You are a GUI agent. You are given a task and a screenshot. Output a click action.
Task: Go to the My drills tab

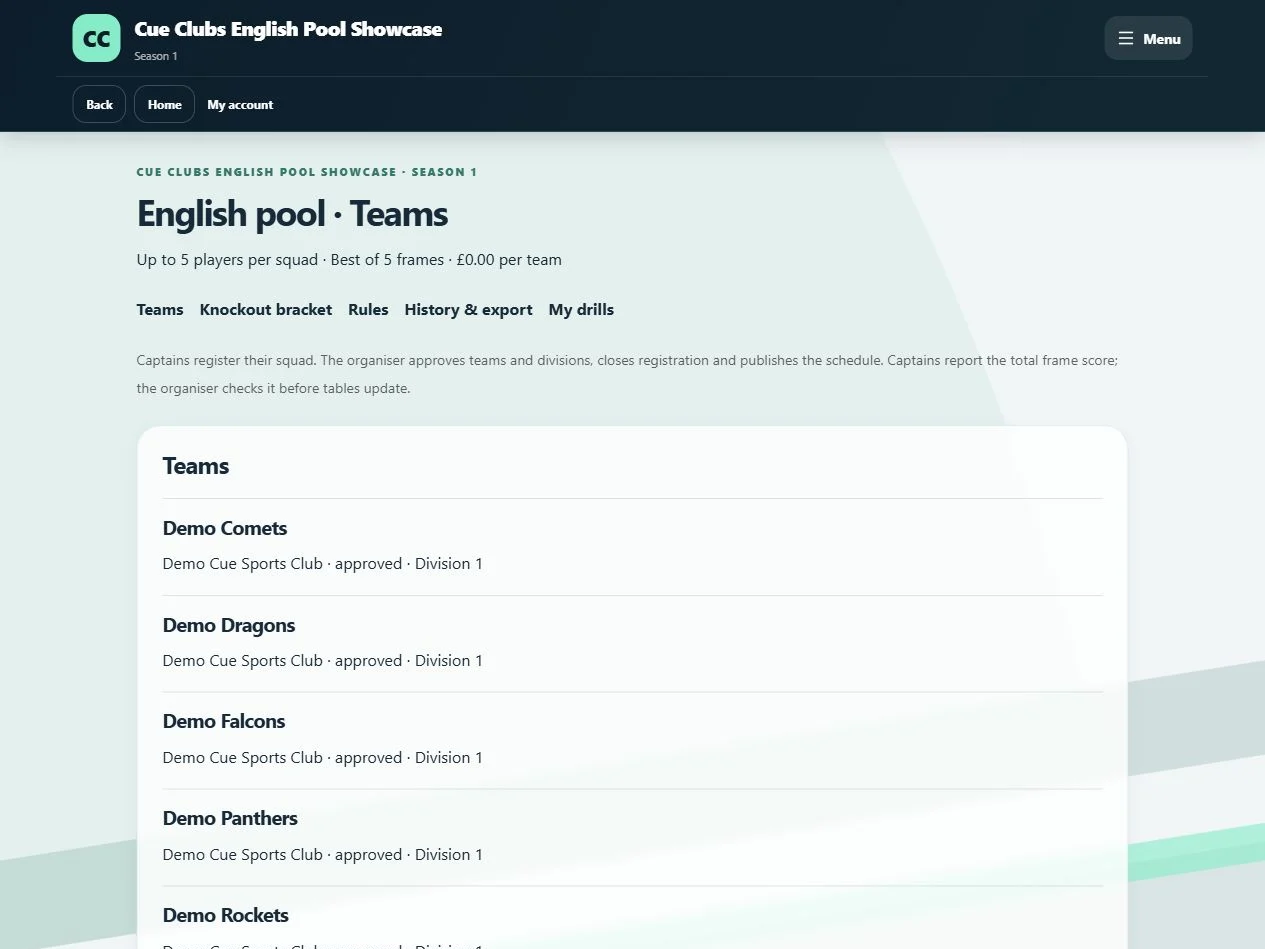(581, 310)
